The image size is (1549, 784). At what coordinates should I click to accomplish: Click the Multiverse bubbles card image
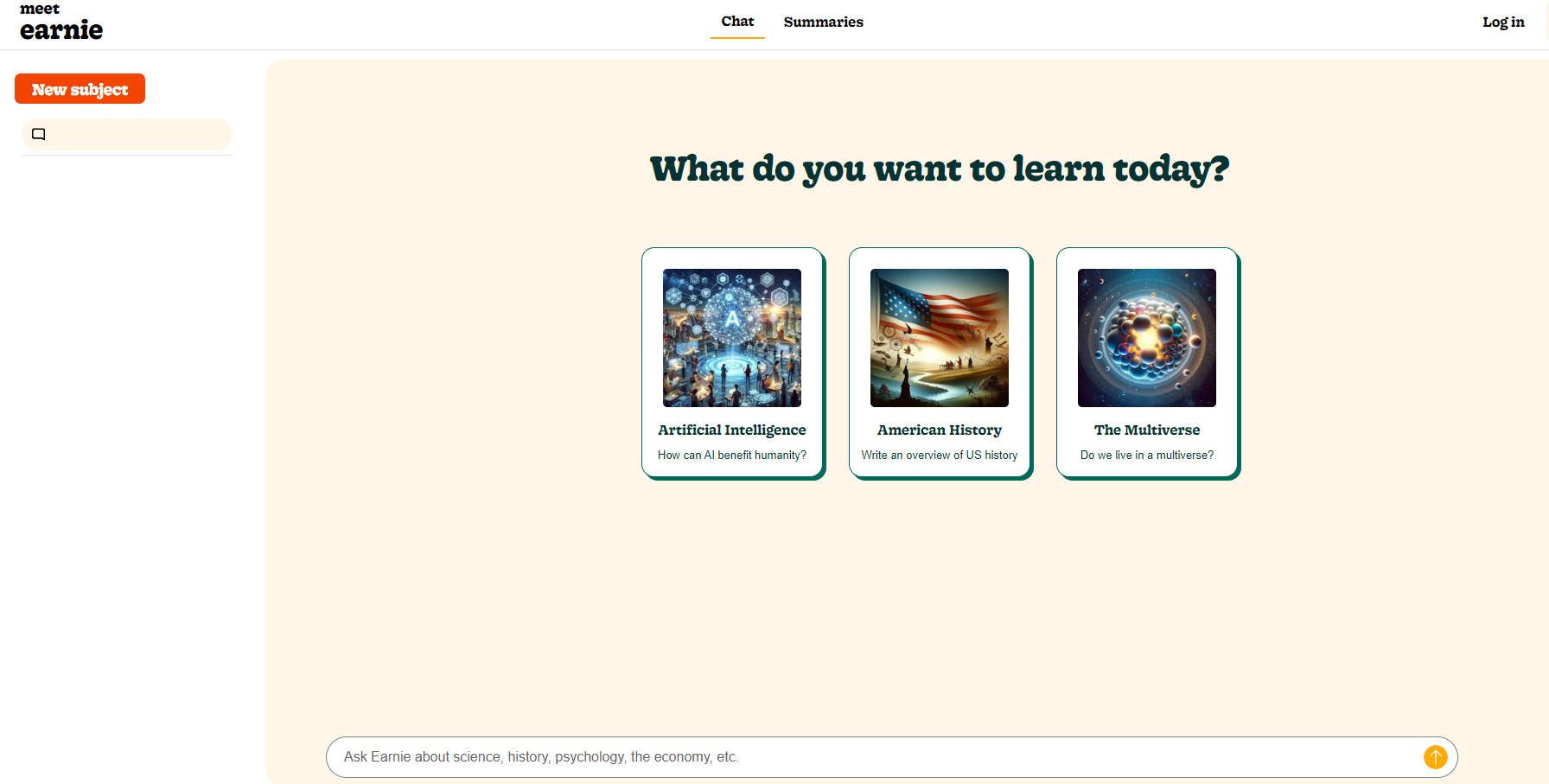point(1146,338)
